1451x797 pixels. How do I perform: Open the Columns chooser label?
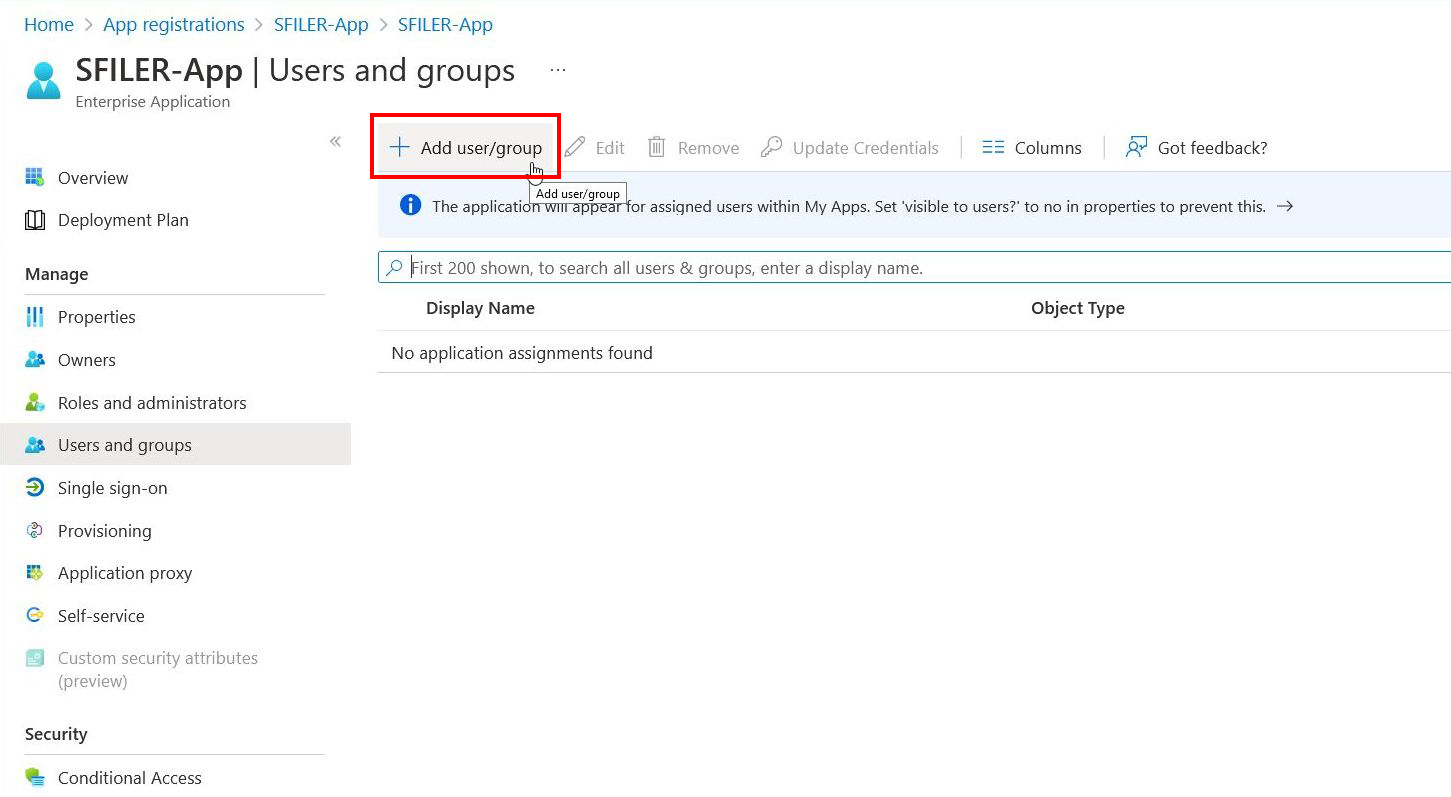(x=1048, y=148)
